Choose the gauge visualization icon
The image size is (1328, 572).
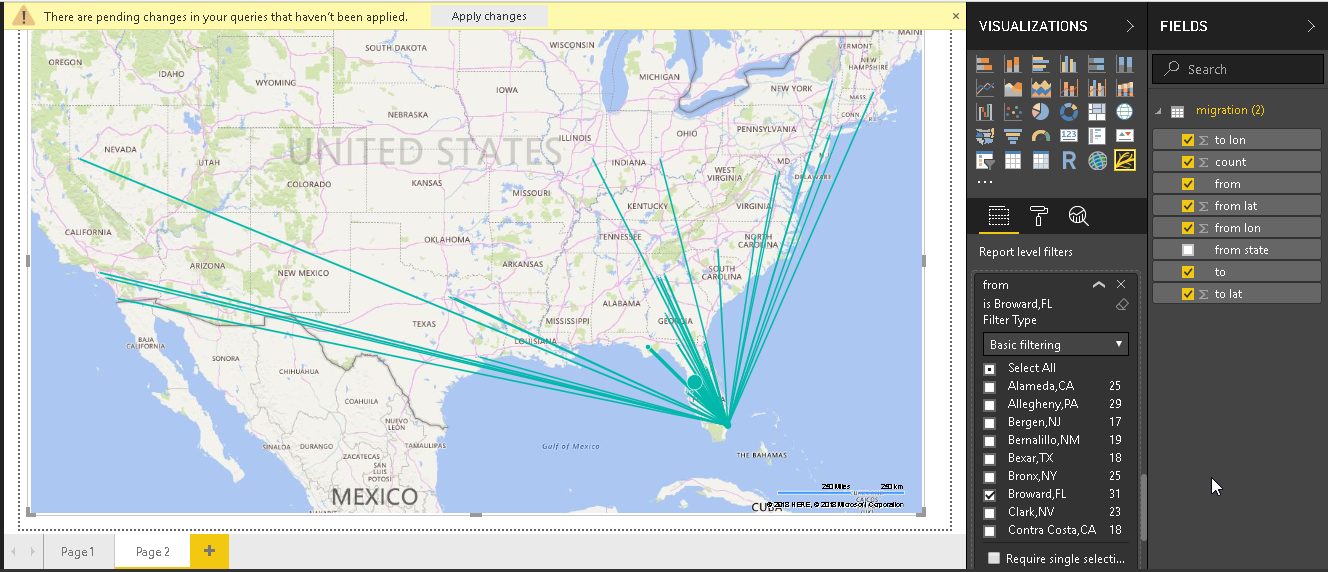point(1040,136)
